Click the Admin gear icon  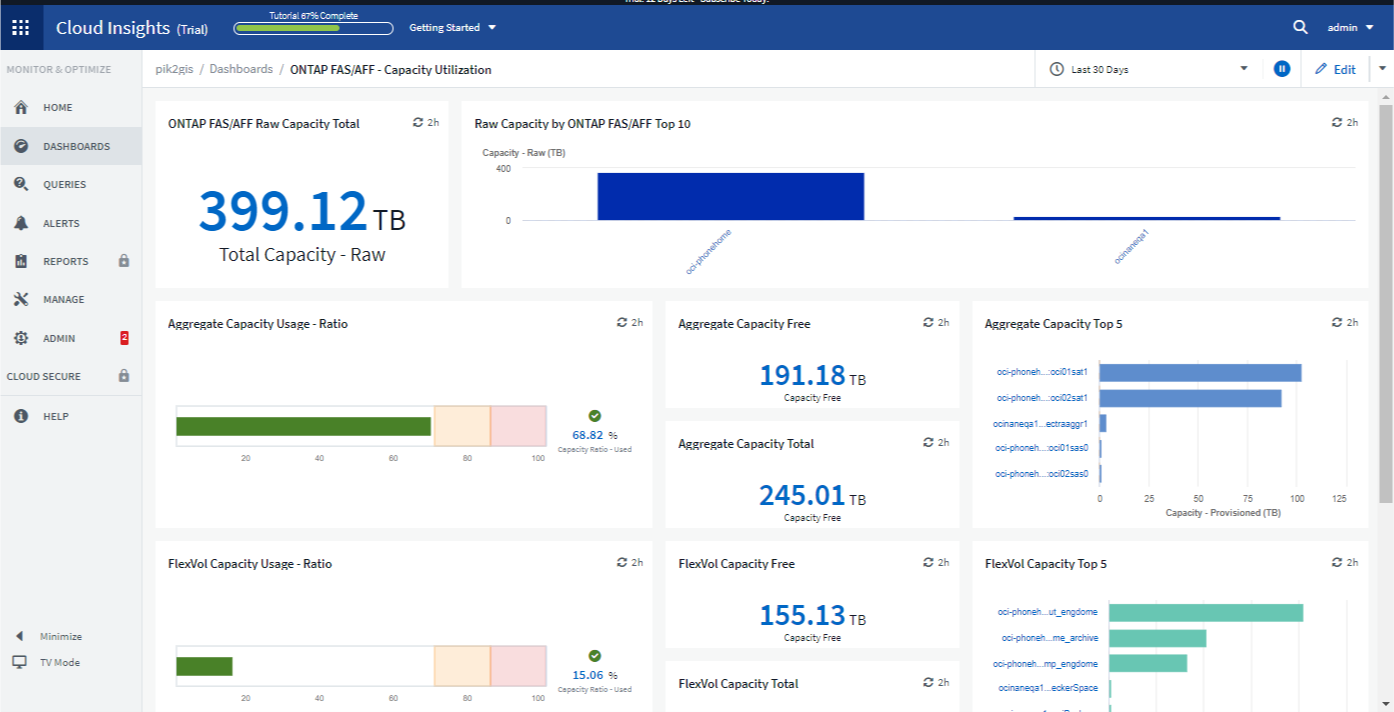[x=21, y=339]
